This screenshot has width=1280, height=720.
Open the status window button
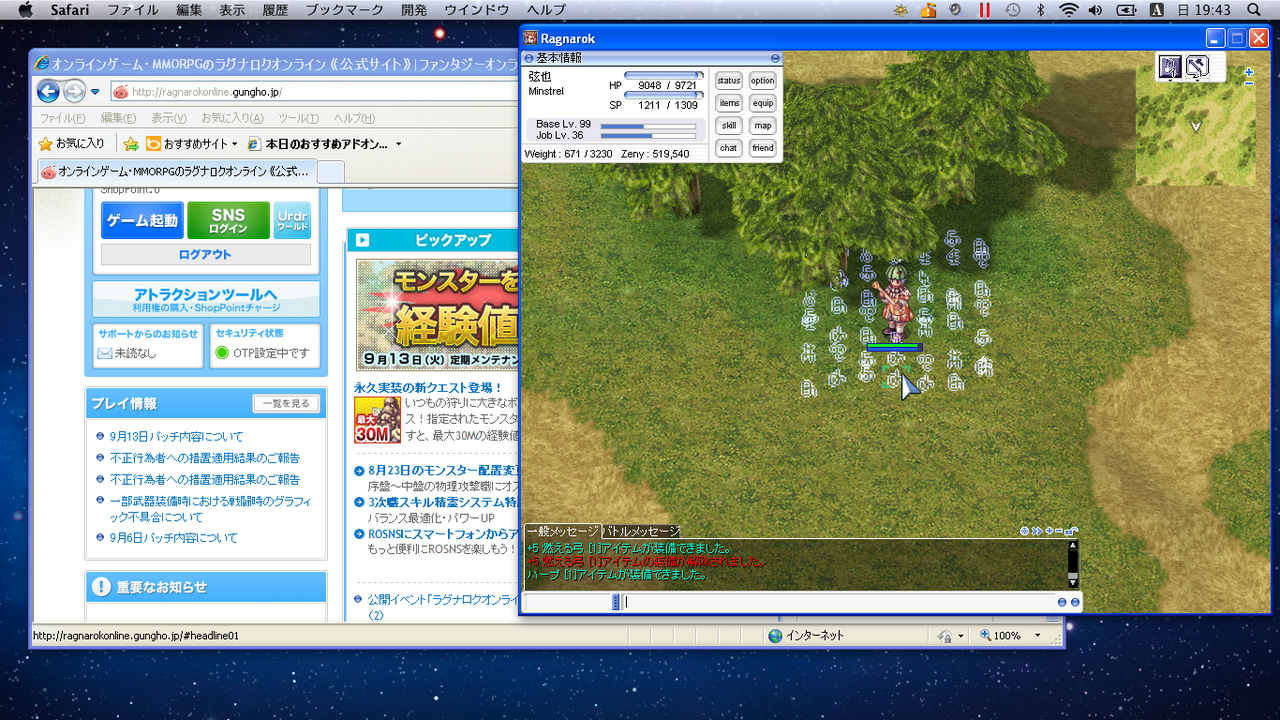(729, 81)
